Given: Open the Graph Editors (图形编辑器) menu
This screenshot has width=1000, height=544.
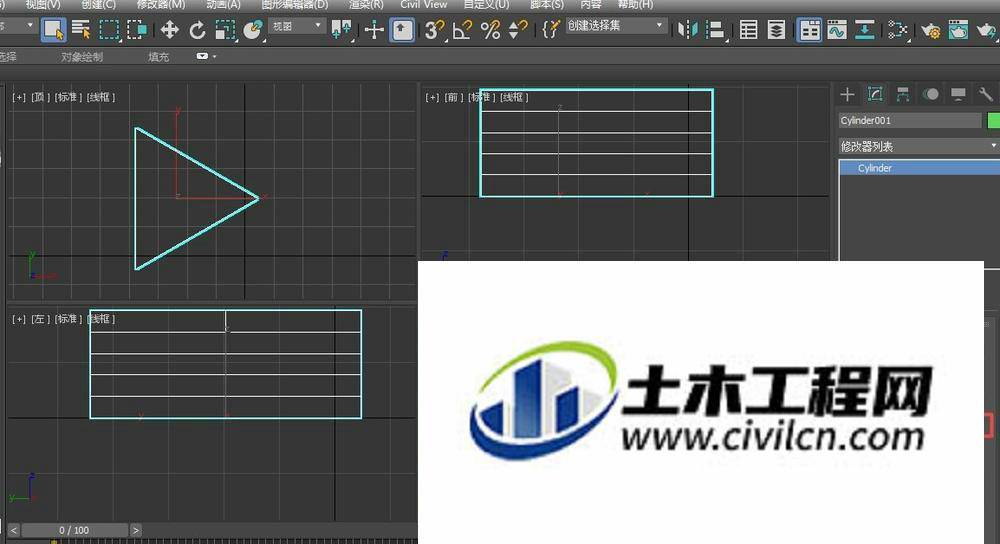Looking at the screenshot, I should tap(295, 5).
